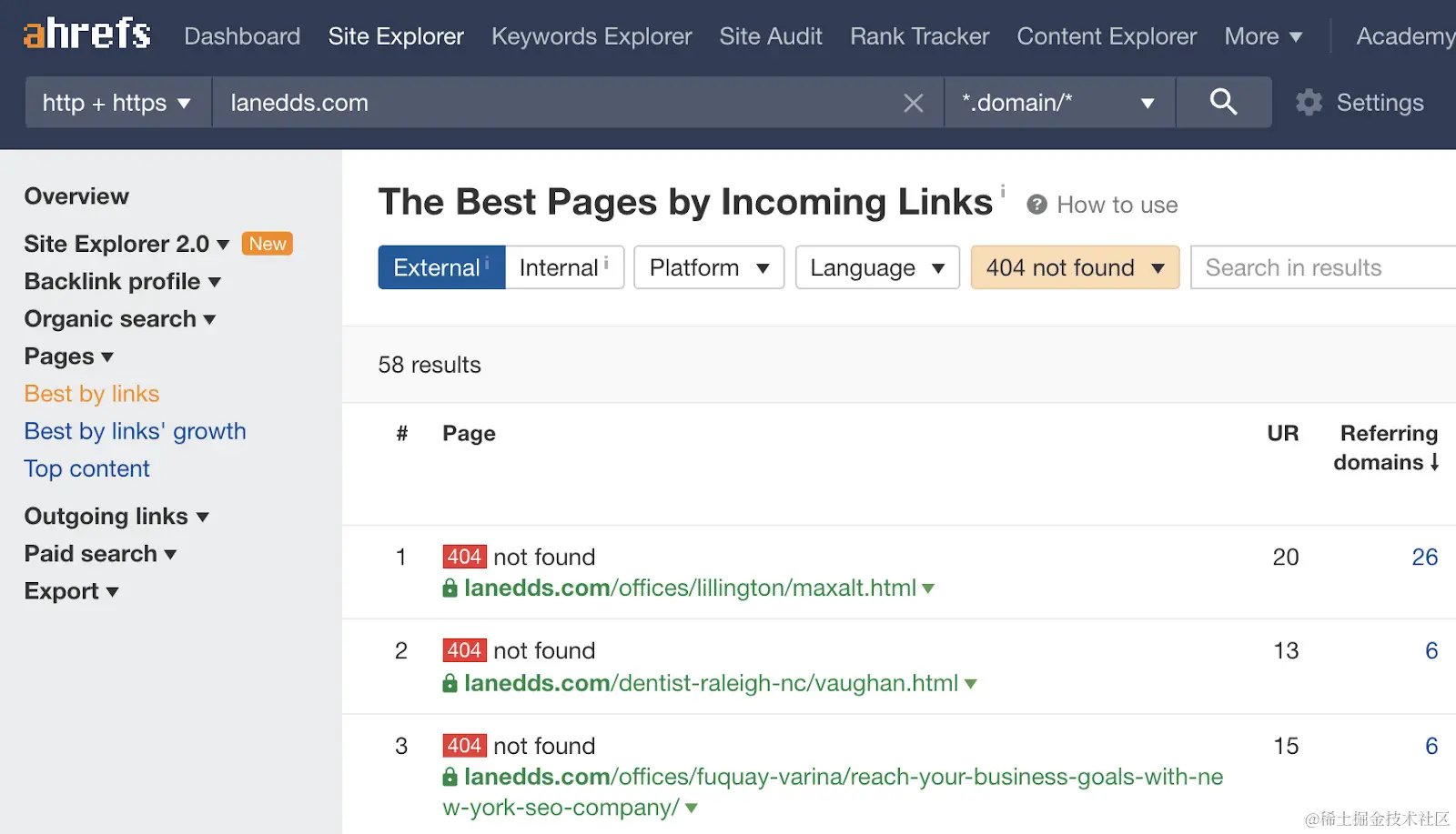Expand Backlink profile sidebar section
Screen dimensions: 1456x834
coord(122,281)
